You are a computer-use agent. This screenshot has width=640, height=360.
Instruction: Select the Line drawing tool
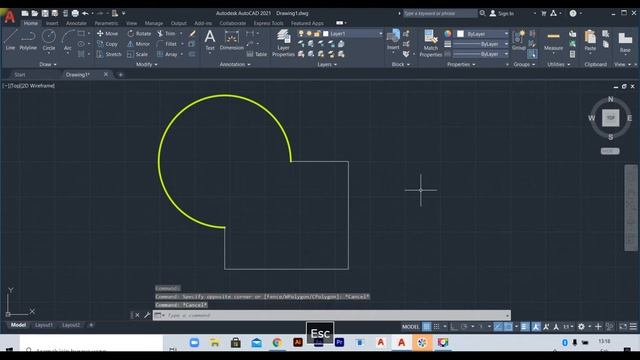coord(10,40)
